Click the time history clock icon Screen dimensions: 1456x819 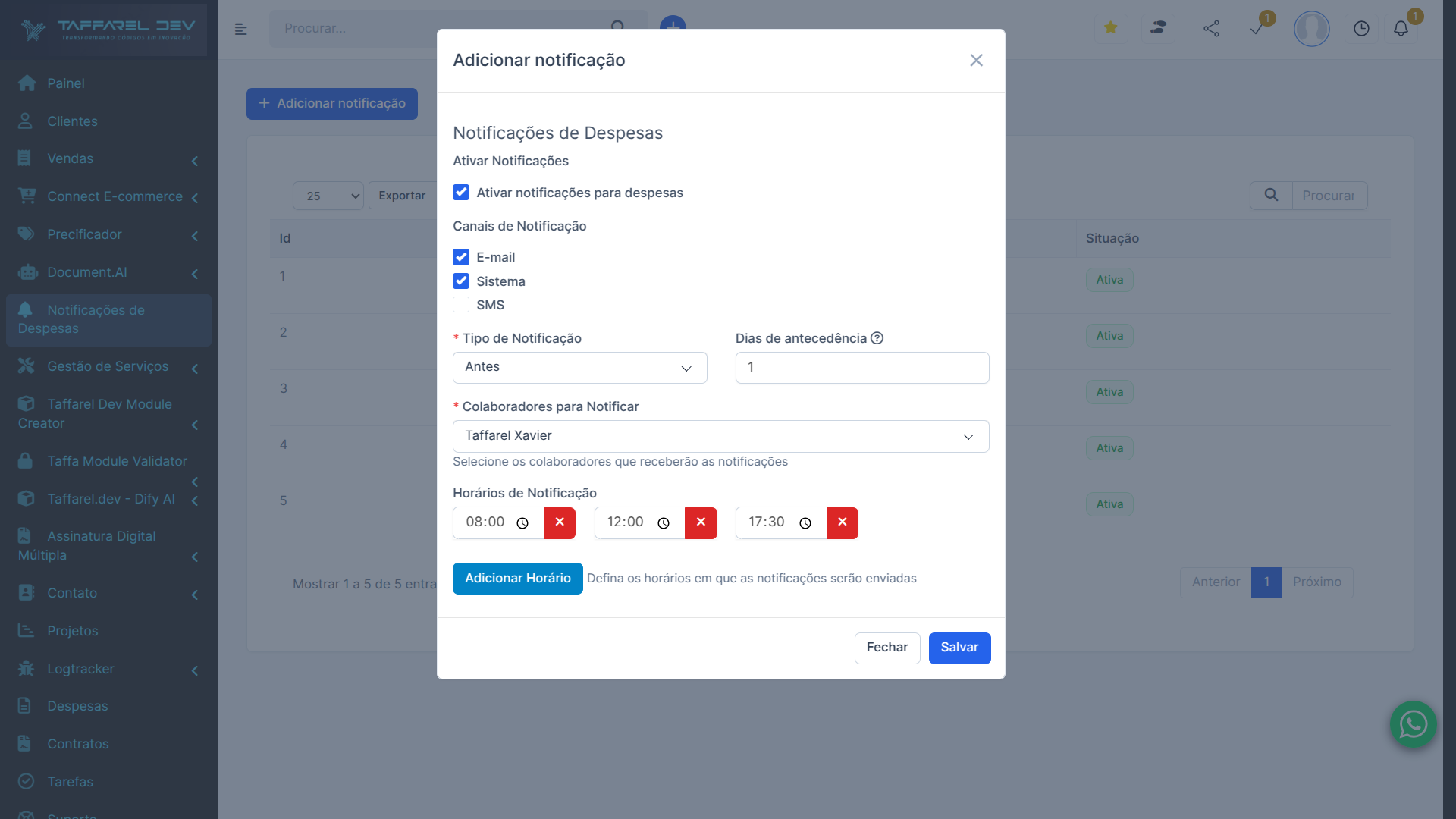coord(1361,29)
